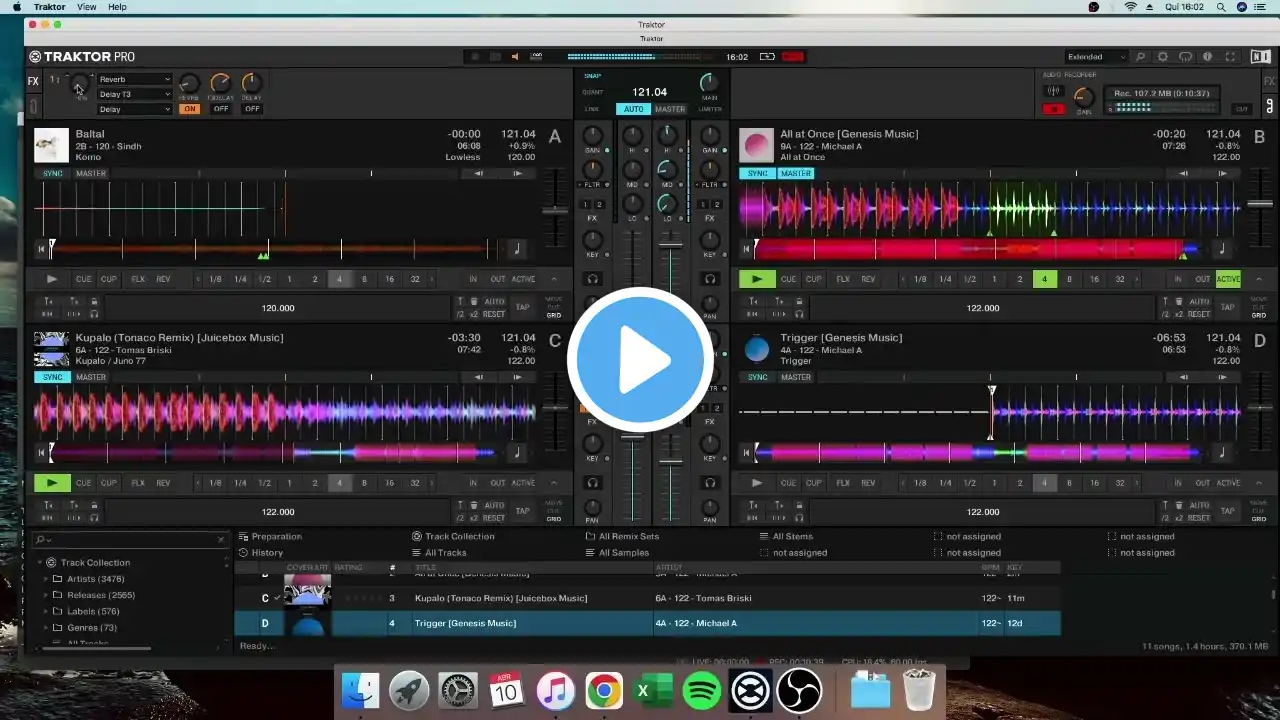Image resolution: width=1280 pixels, height=720 pixels.
Task: Click the All at Once cover art thumbnail
Action: tap(757, 145)
